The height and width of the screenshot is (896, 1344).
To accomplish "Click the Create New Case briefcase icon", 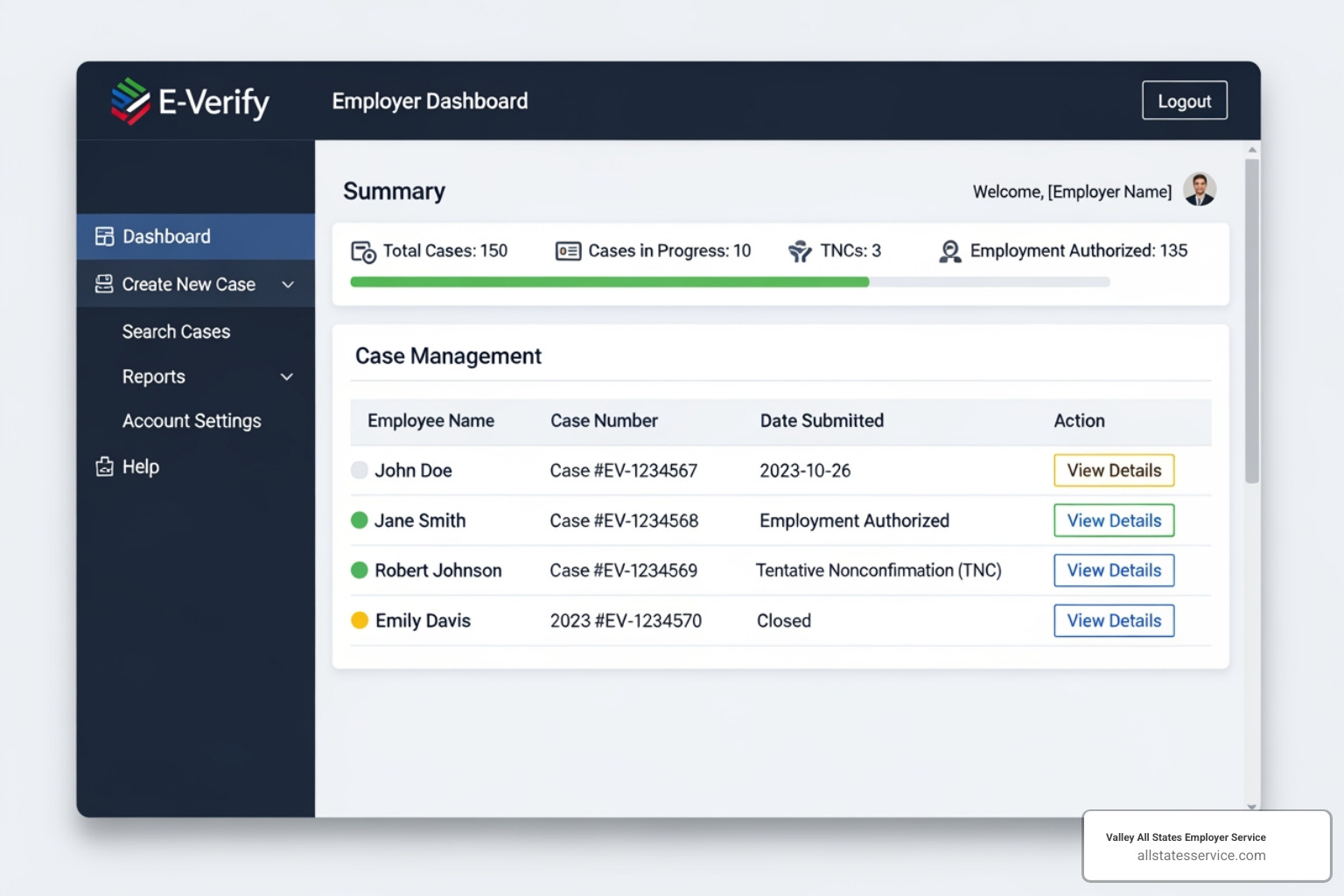I will tap(104, 283).
